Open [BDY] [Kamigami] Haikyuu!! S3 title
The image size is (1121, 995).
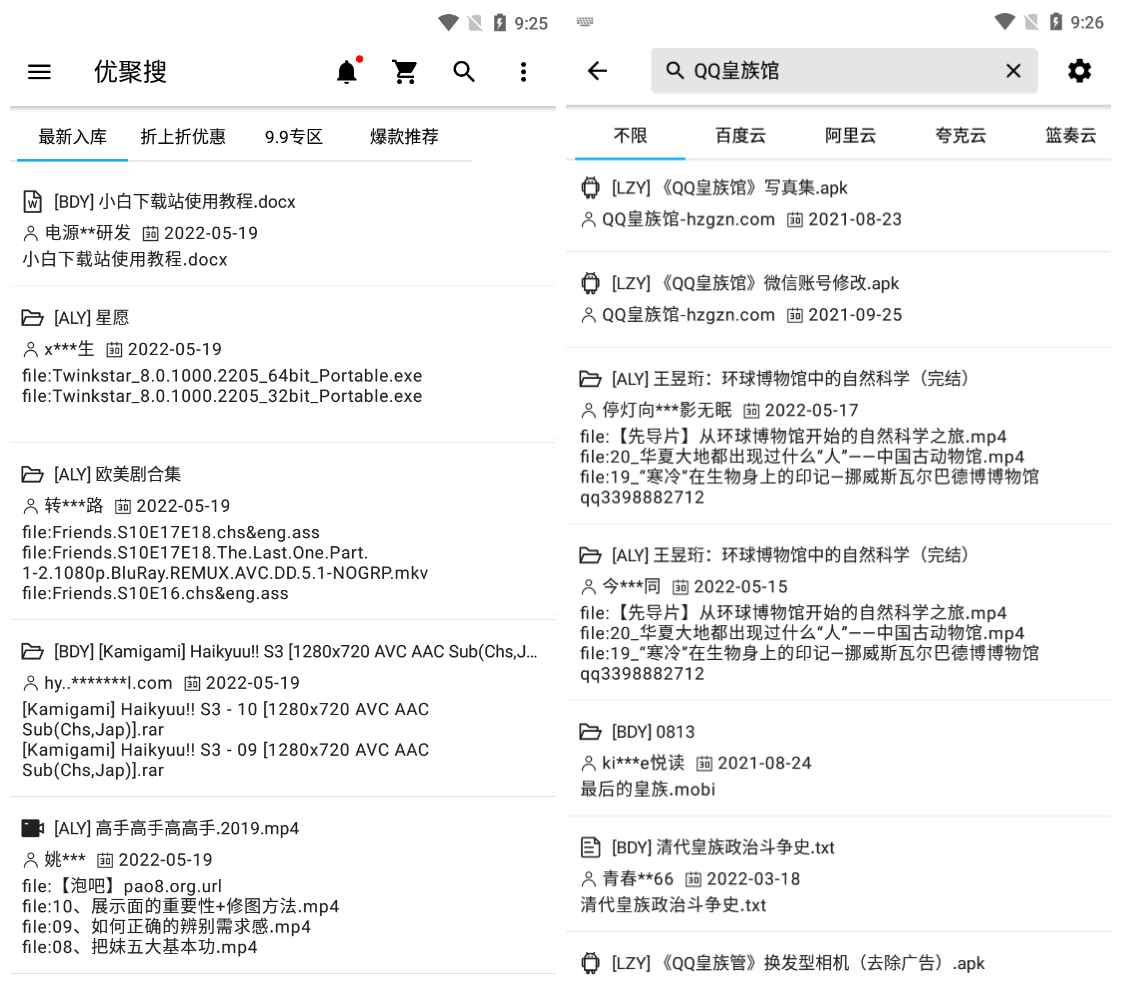tap(295, 651)
